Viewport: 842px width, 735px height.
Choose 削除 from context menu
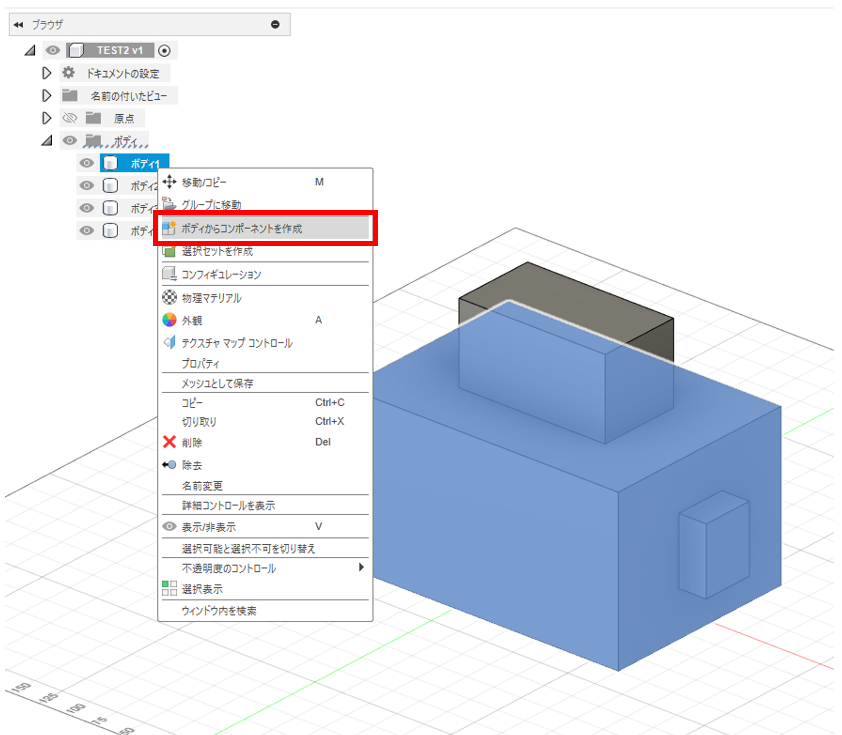265,442
